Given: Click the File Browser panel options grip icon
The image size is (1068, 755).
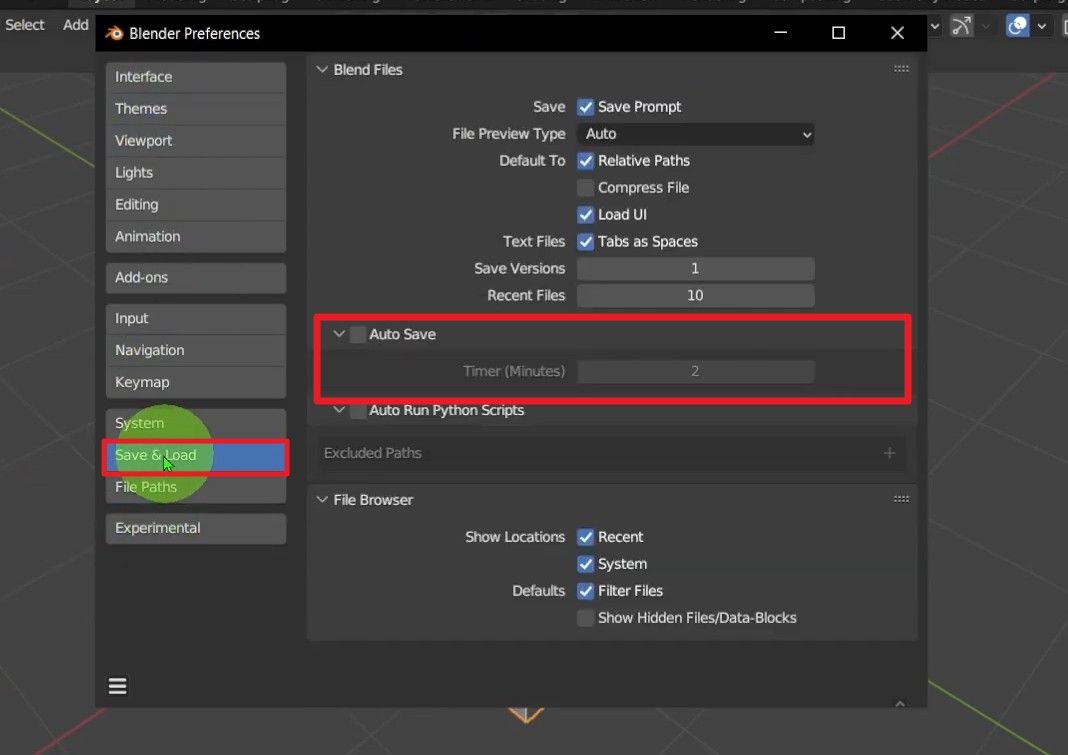Looking at the screenshot, I should (901, 498).
